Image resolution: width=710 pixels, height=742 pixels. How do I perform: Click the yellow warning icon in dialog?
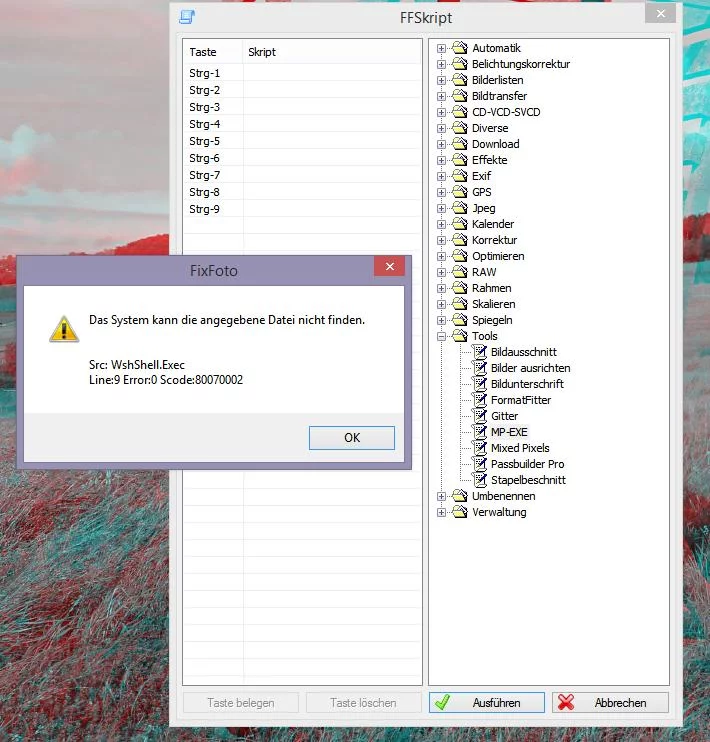[64, 329]
